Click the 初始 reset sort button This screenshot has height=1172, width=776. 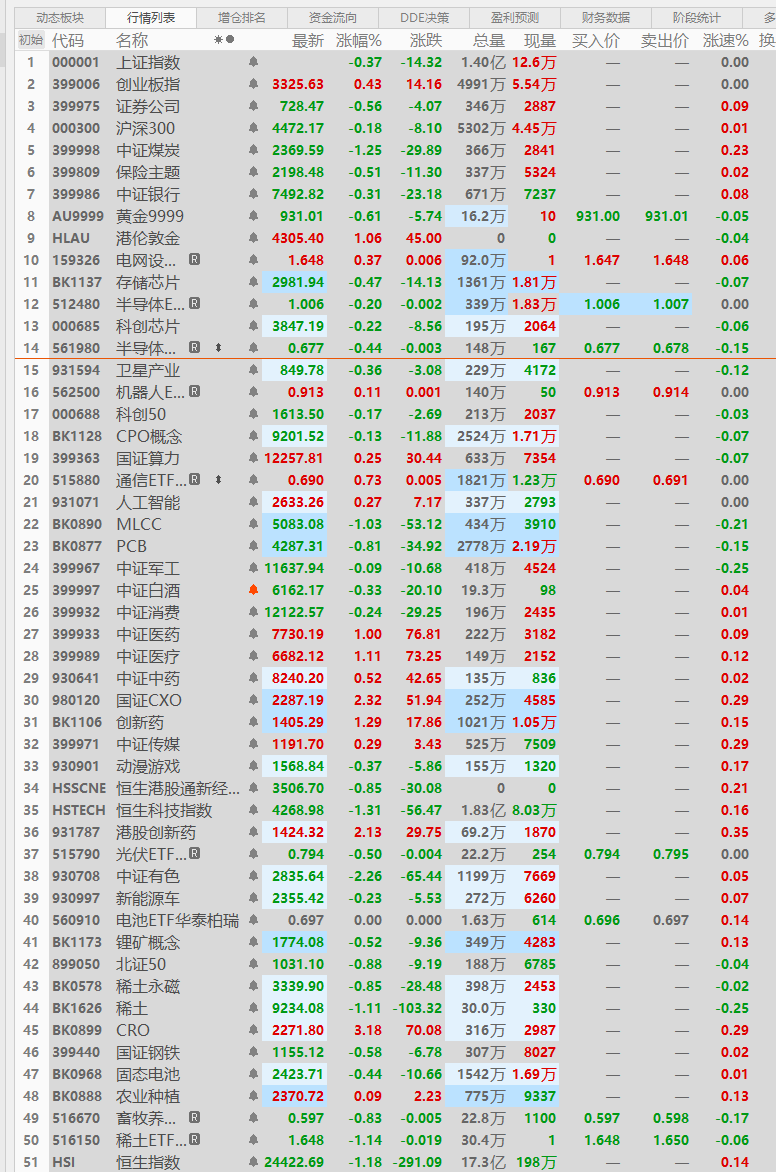click(x=31, y=40)
